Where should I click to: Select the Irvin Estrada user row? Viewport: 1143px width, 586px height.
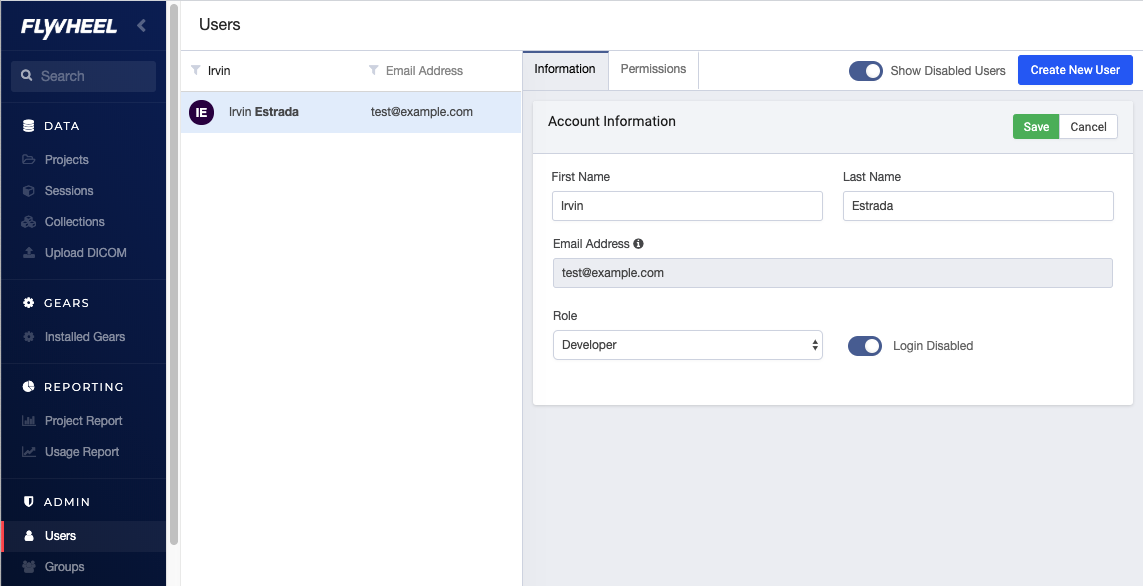point(350,112)
